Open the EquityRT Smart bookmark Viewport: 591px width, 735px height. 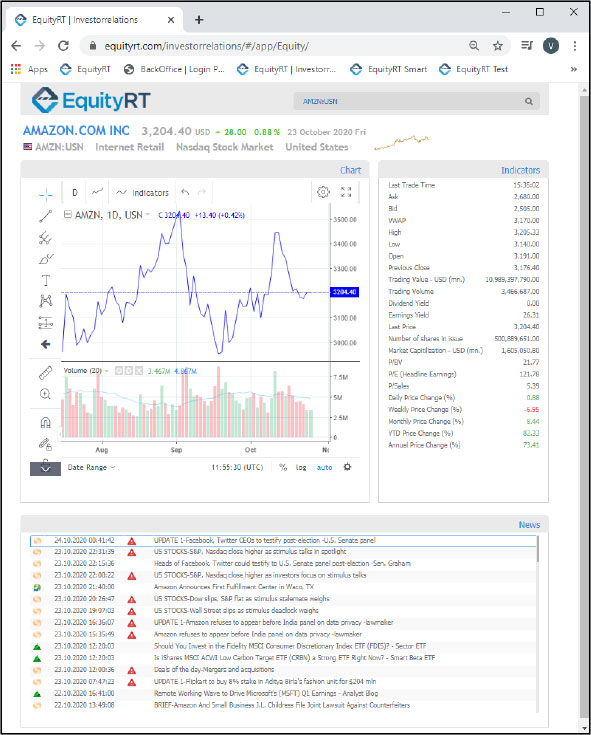tap(389, 69)
